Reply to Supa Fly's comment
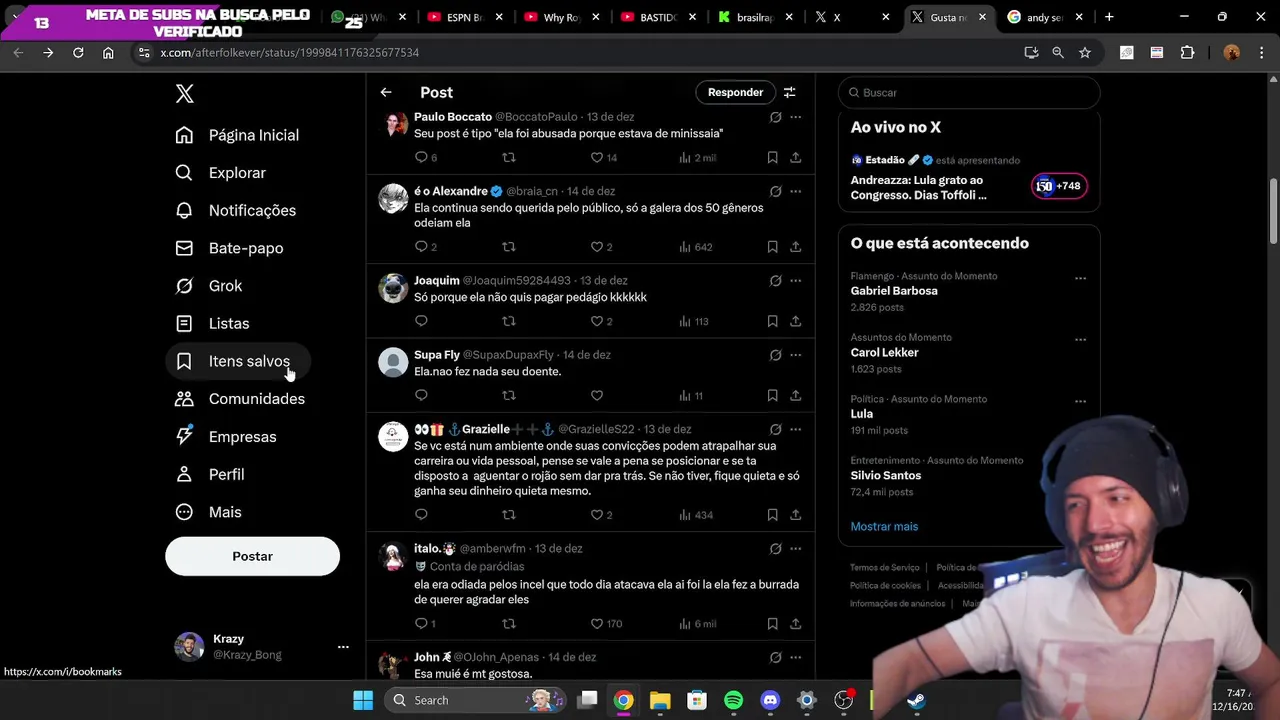The image size is (1280, 720). (421, 395)
